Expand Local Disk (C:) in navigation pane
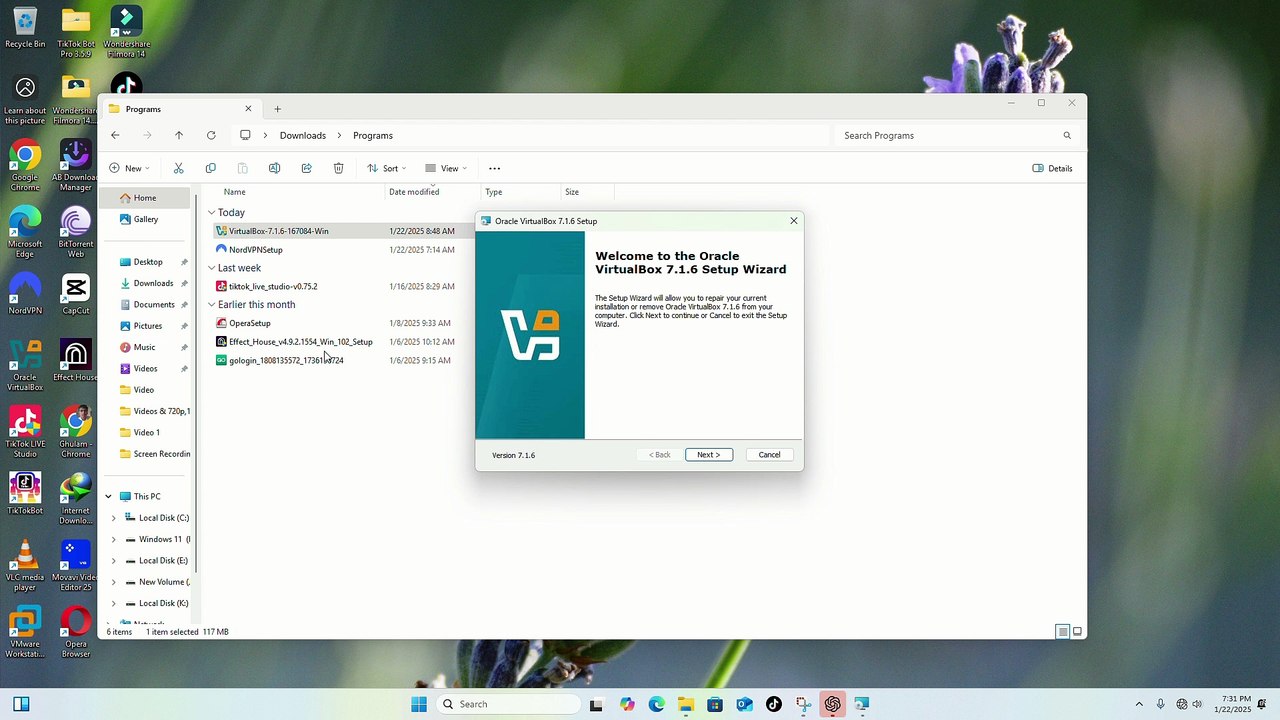Viewport: 1280px width, 720px height. (113, 518)
